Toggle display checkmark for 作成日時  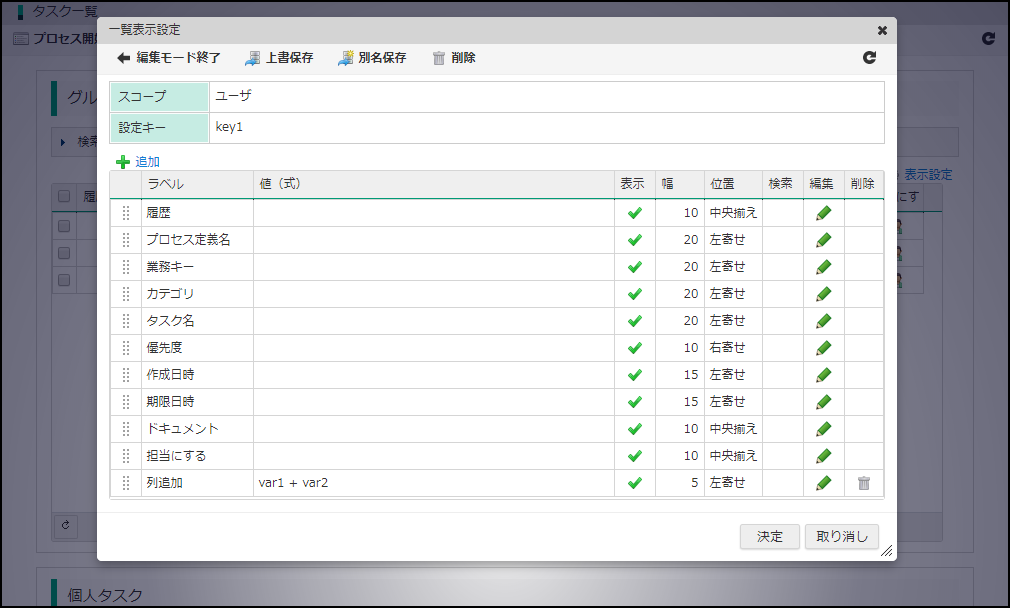(x=634, y=375)
